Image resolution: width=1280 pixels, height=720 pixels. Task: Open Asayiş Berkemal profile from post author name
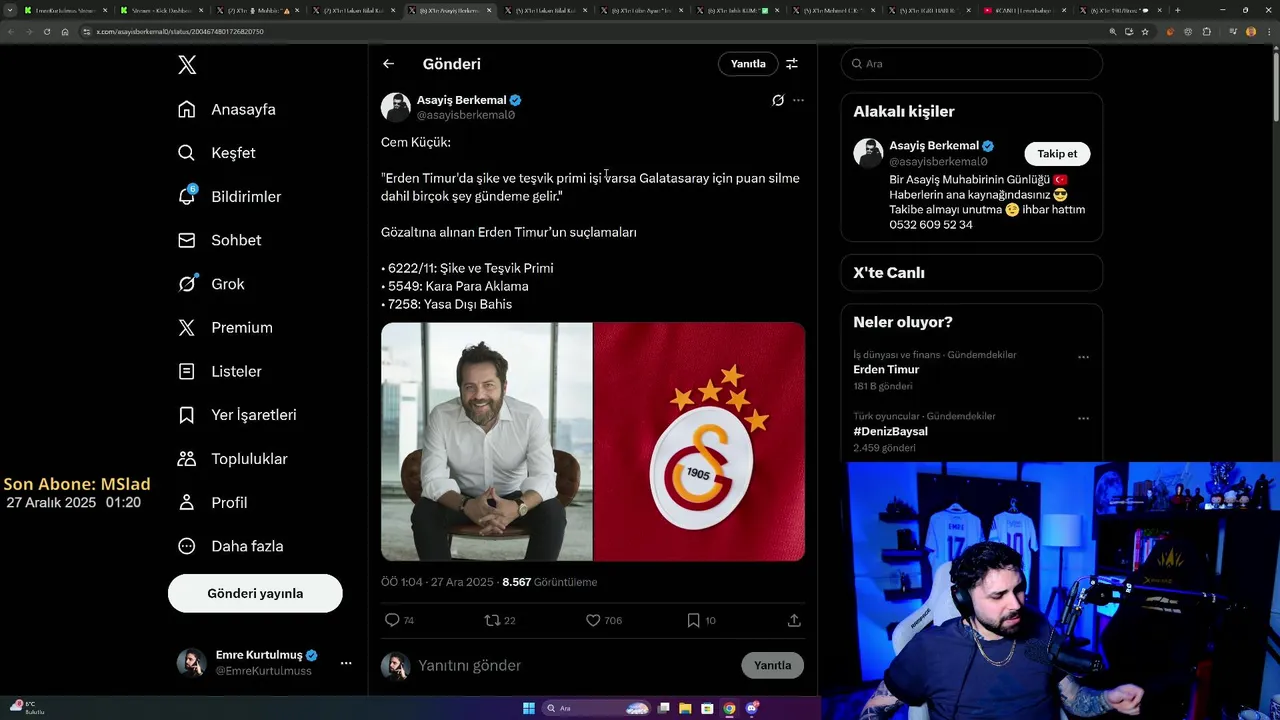coord(461,100)
